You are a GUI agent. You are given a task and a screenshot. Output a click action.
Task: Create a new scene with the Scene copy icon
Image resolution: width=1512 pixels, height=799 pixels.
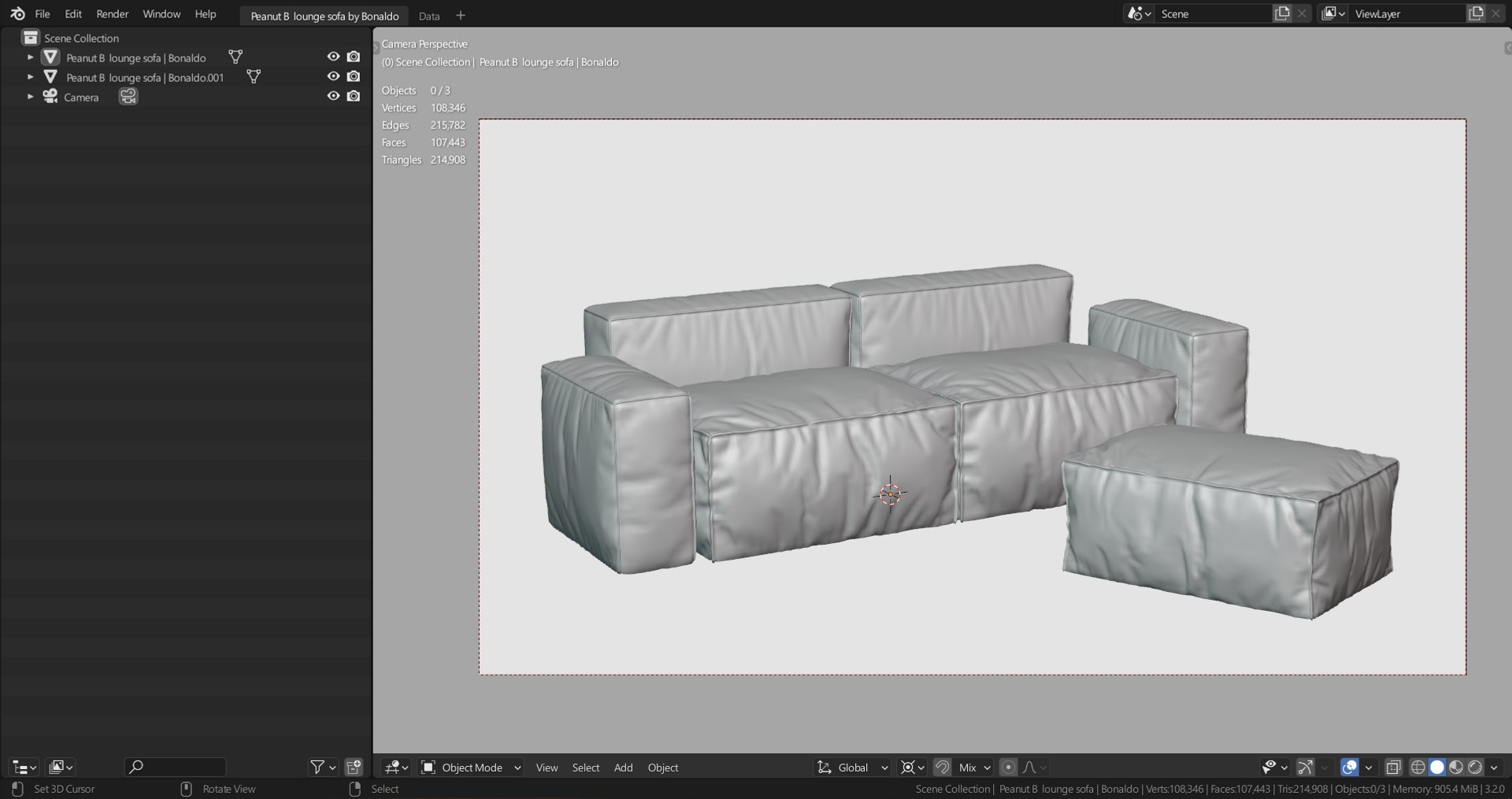(x=1282, y=13)
